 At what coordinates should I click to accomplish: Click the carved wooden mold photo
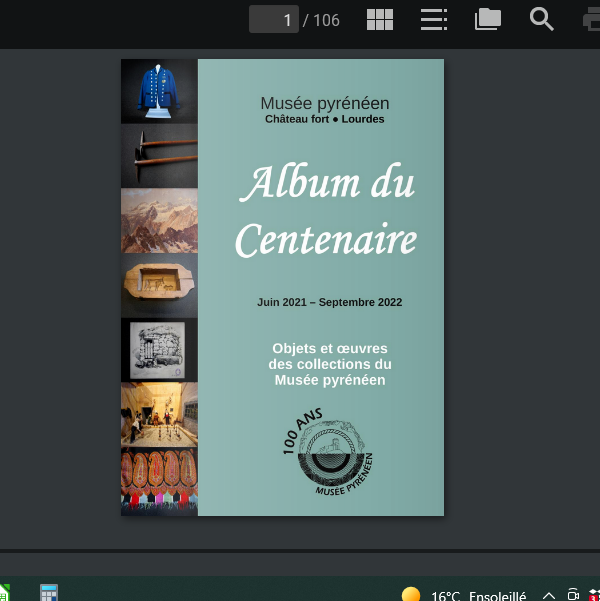pyautogui.click(x=159, y=285)
